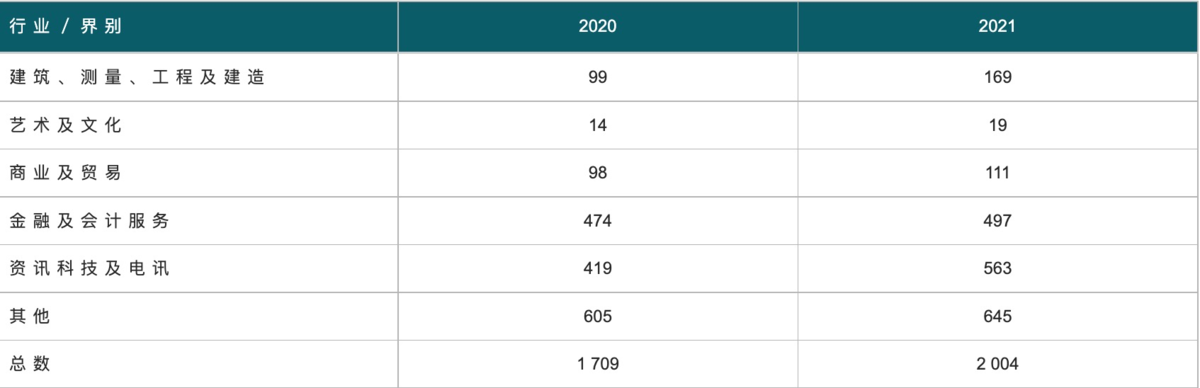Select the 艺术及文化 row label
The image size is (1200, 388).
[x=65, y=125]
